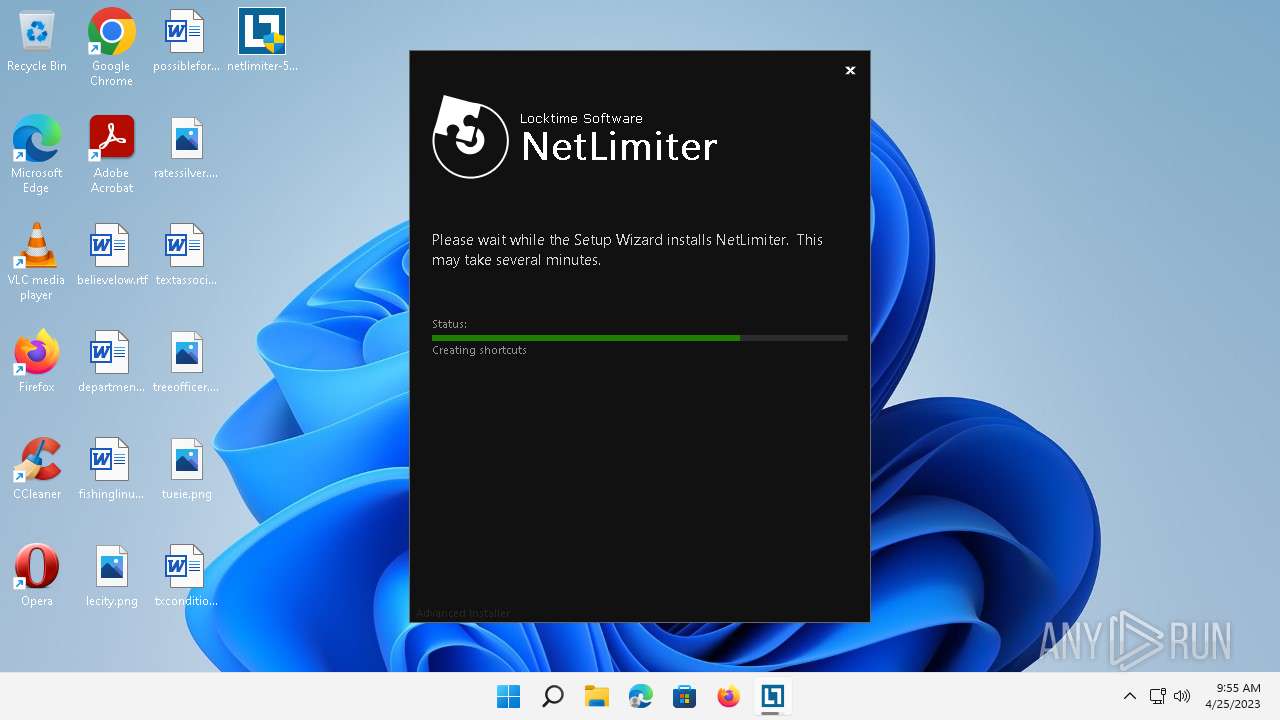Open Firefox desktop shortcut
Screen dimensions: 1280x720
coord(37,362)
